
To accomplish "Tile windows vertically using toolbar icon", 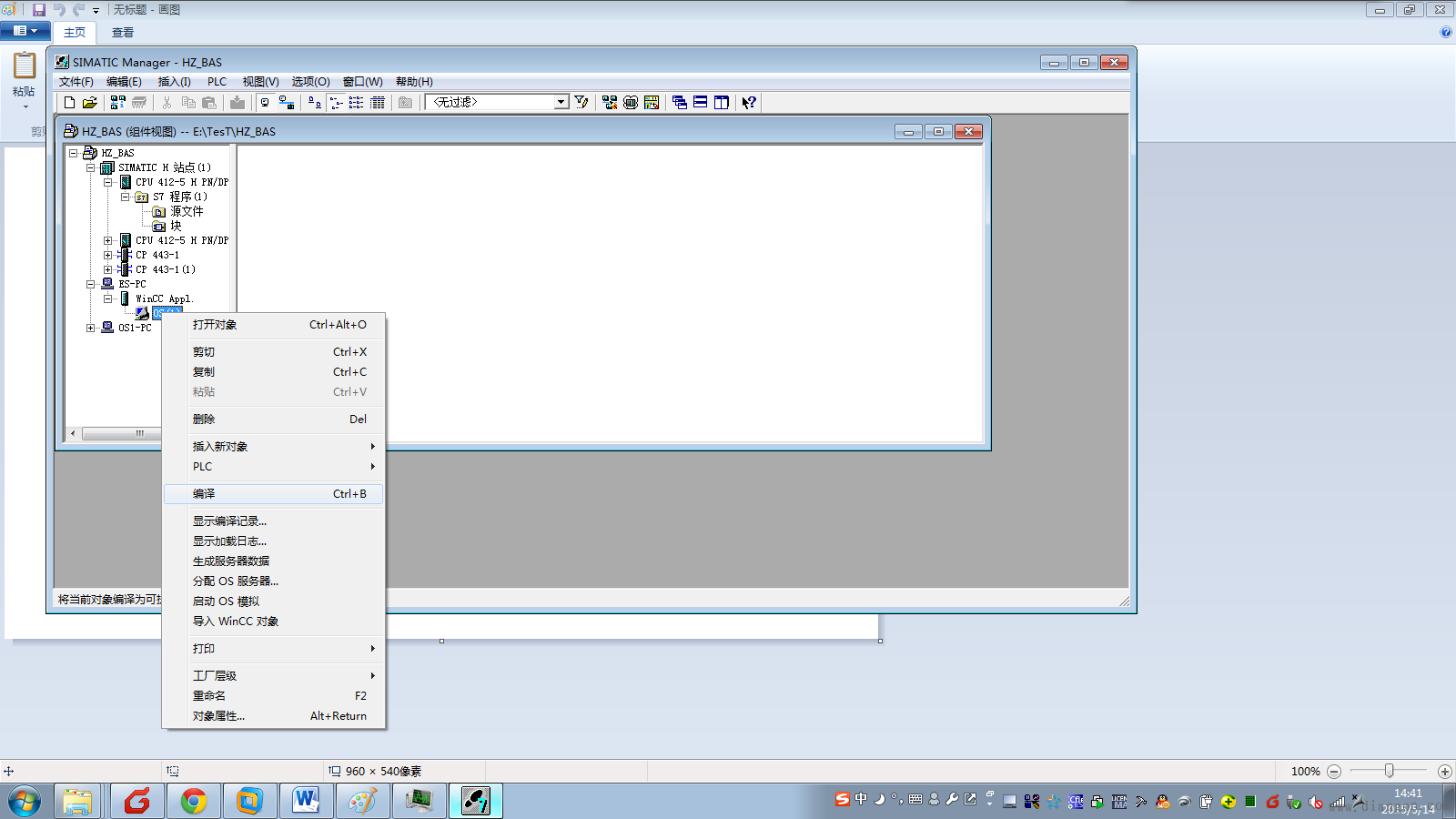I will click(722, 103).
